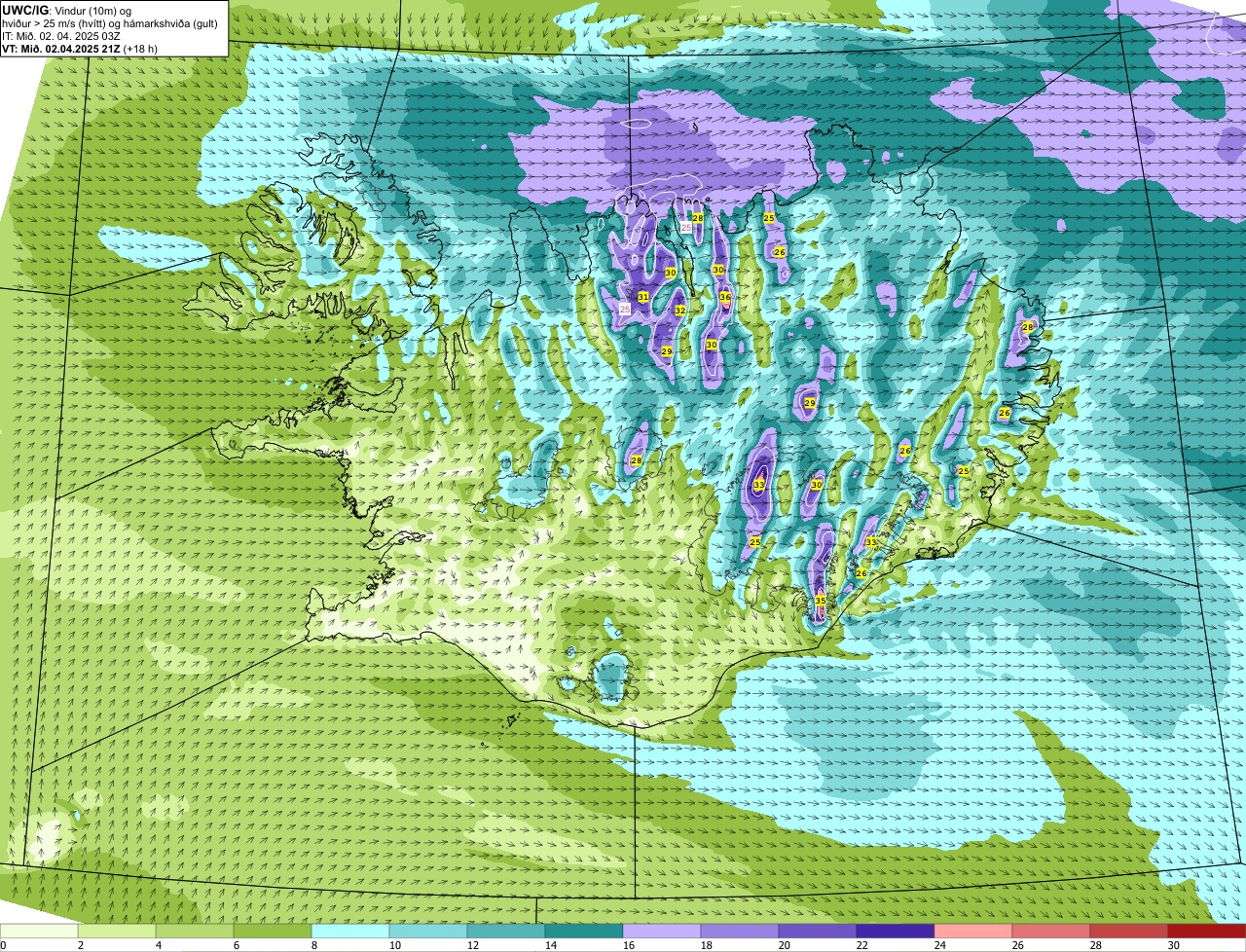Image resolution: width=1246 pixels, height=952 pixels.
Task: Click the "18" legend tick label
Action: tap(706, 945)
